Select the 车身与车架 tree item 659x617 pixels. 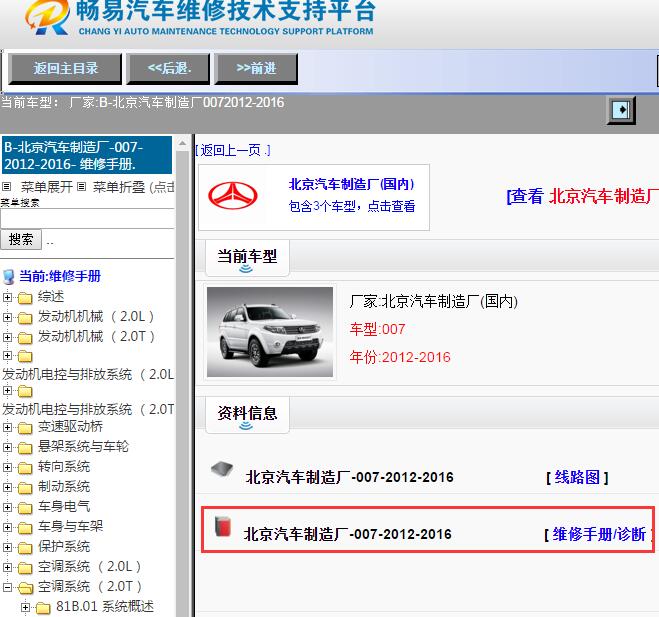pyautogui.click(x=70, y=527)
